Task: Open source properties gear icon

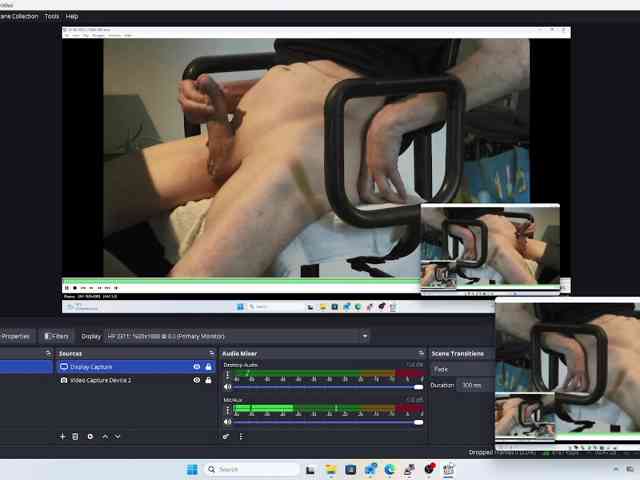Action: (90, 436)
